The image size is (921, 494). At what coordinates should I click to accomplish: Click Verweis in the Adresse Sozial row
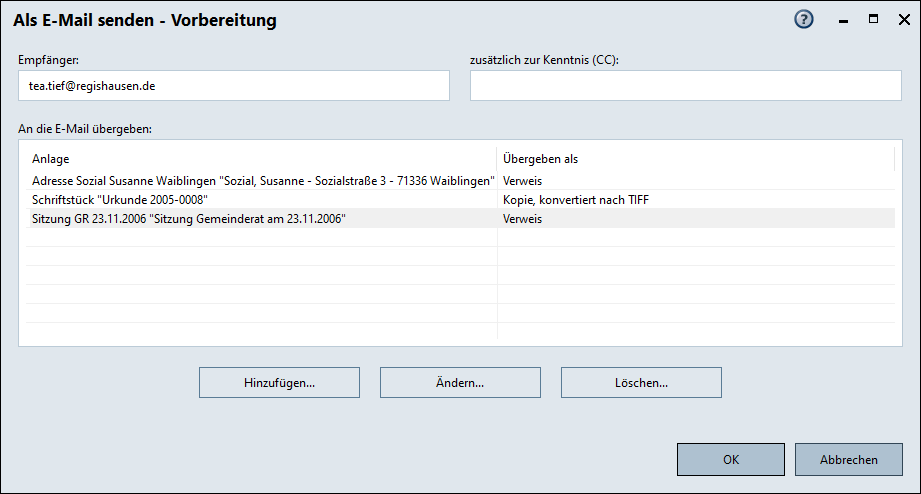[x=522, y=181]
